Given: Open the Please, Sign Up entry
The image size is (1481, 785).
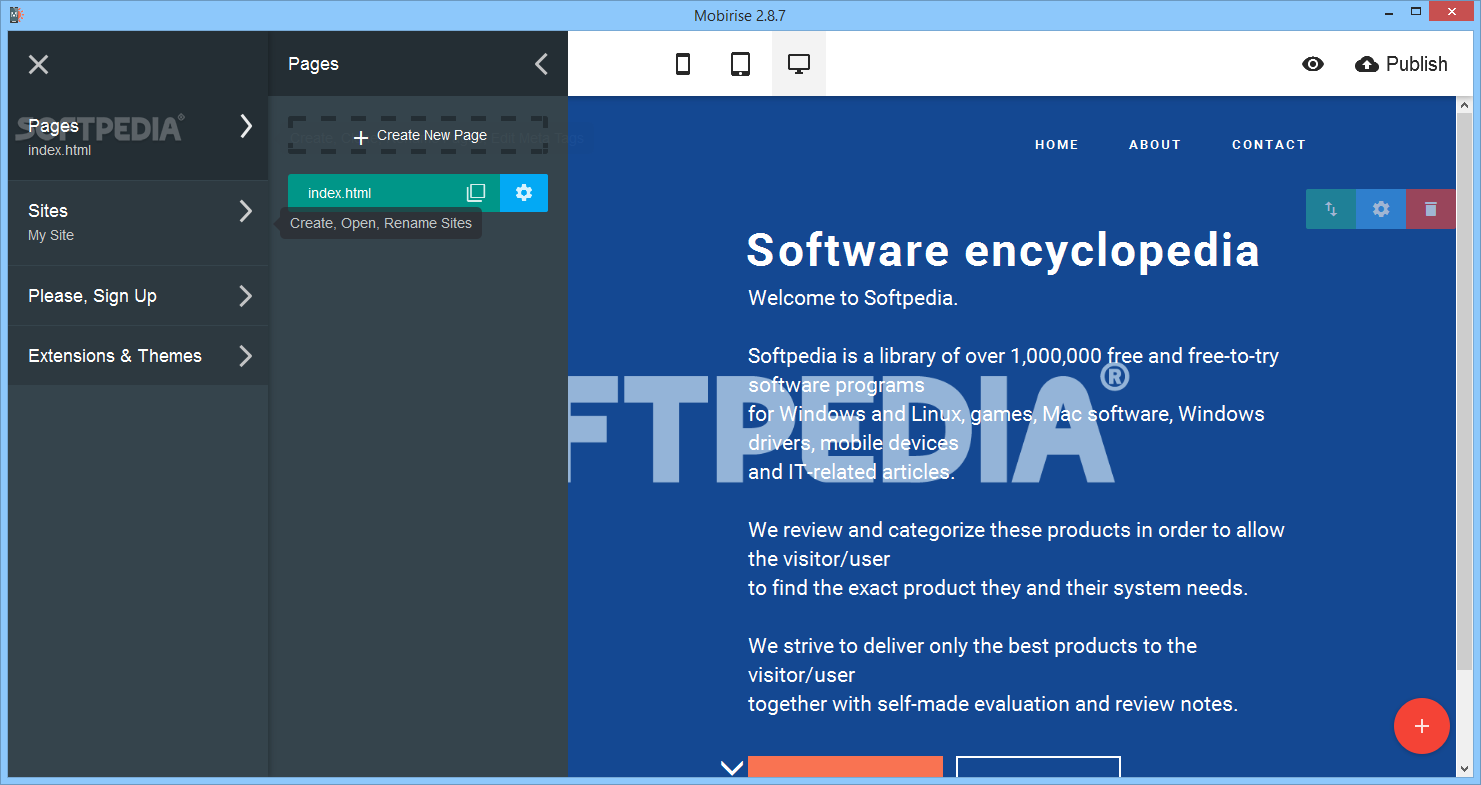Looking at the screenshot, I should 138,296.
